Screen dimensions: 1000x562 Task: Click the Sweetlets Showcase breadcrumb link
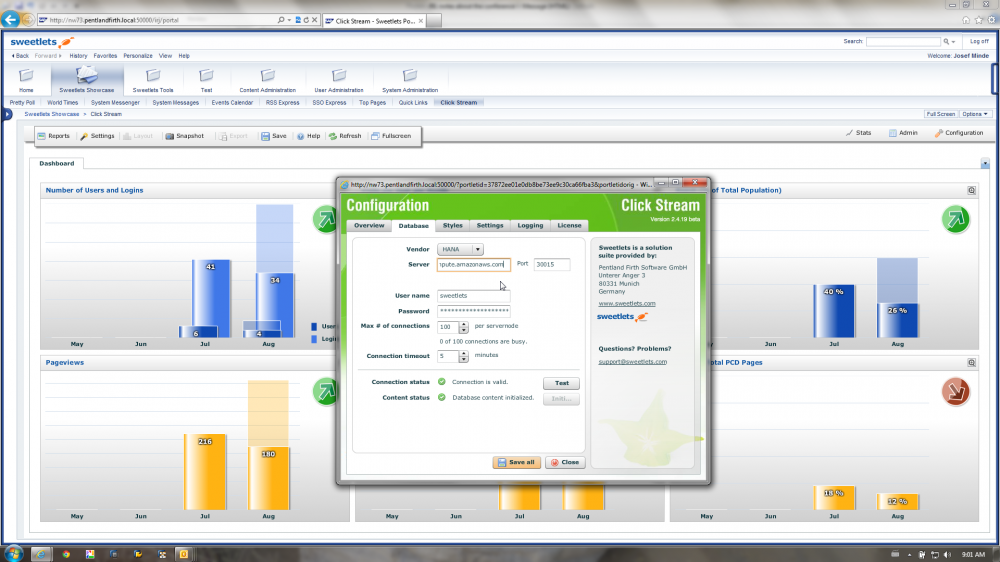point(52,114)
